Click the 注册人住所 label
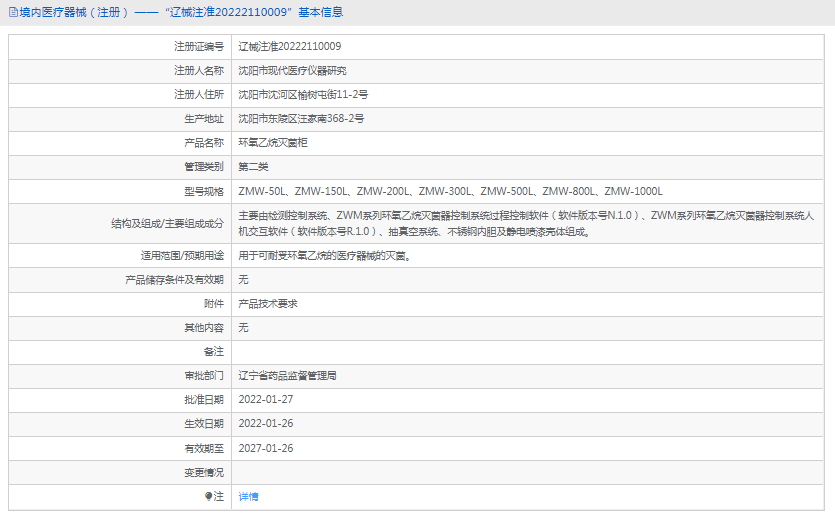The width and height of the screenshot is (835, 516). pos(199,94)
